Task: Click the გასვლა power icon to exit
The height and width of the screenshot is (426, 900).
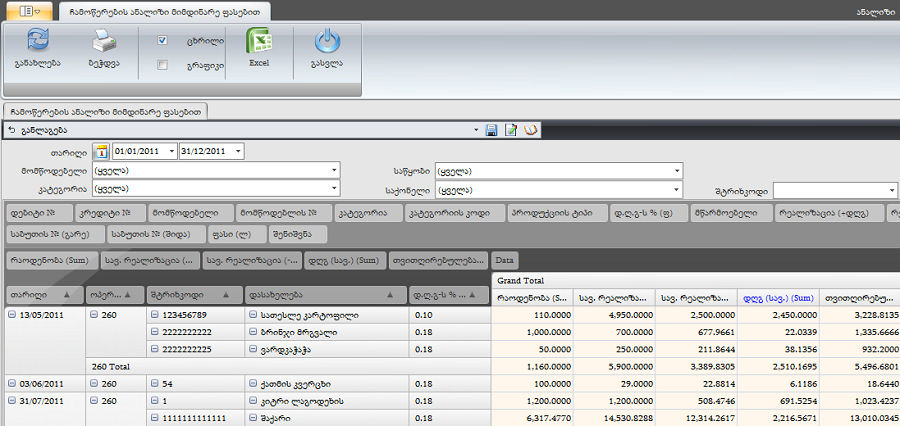Action: coord(327,42)
